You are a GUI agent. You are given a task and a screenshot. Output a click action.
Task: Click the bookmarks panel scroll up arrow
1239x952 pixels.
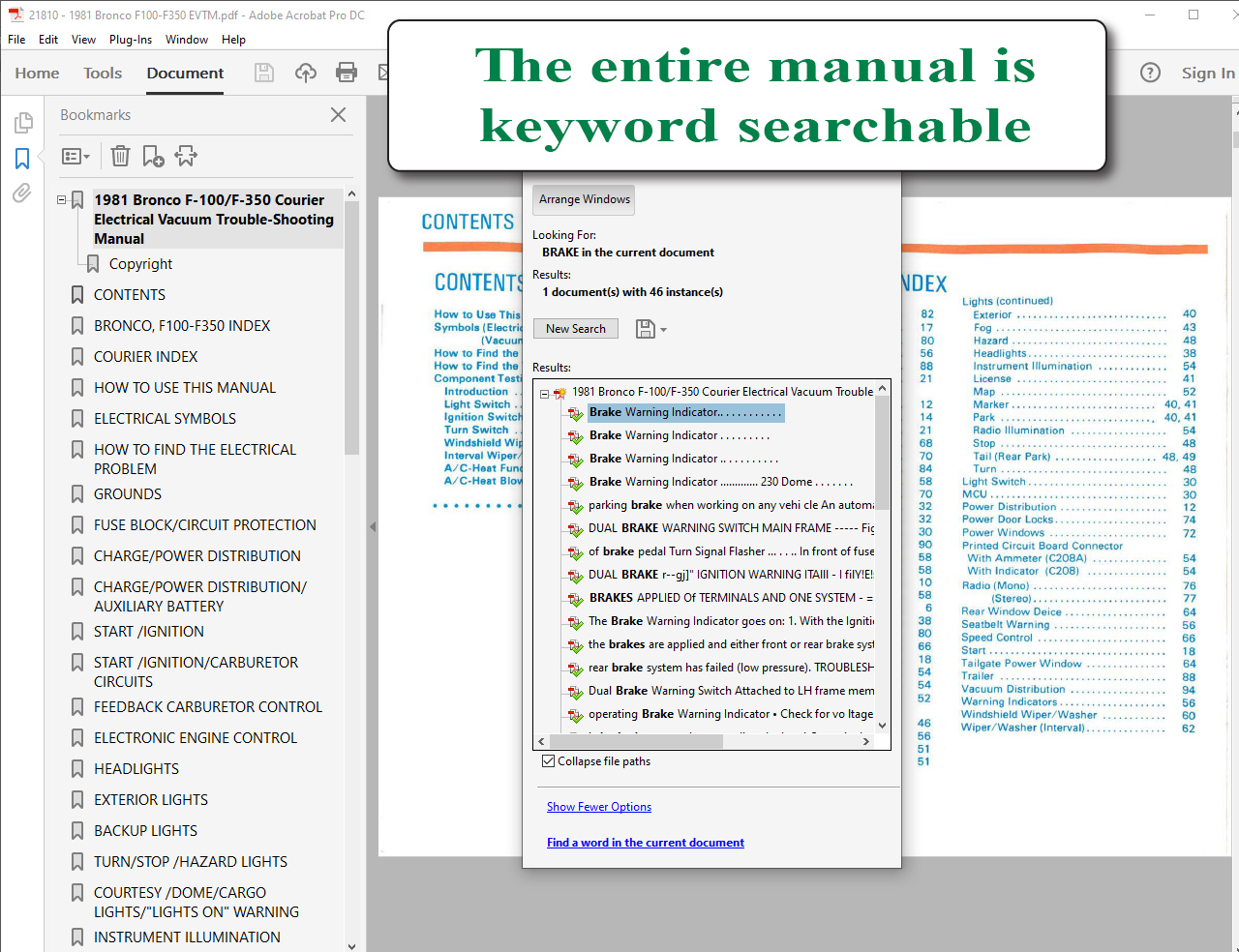(x=351, y=194)
